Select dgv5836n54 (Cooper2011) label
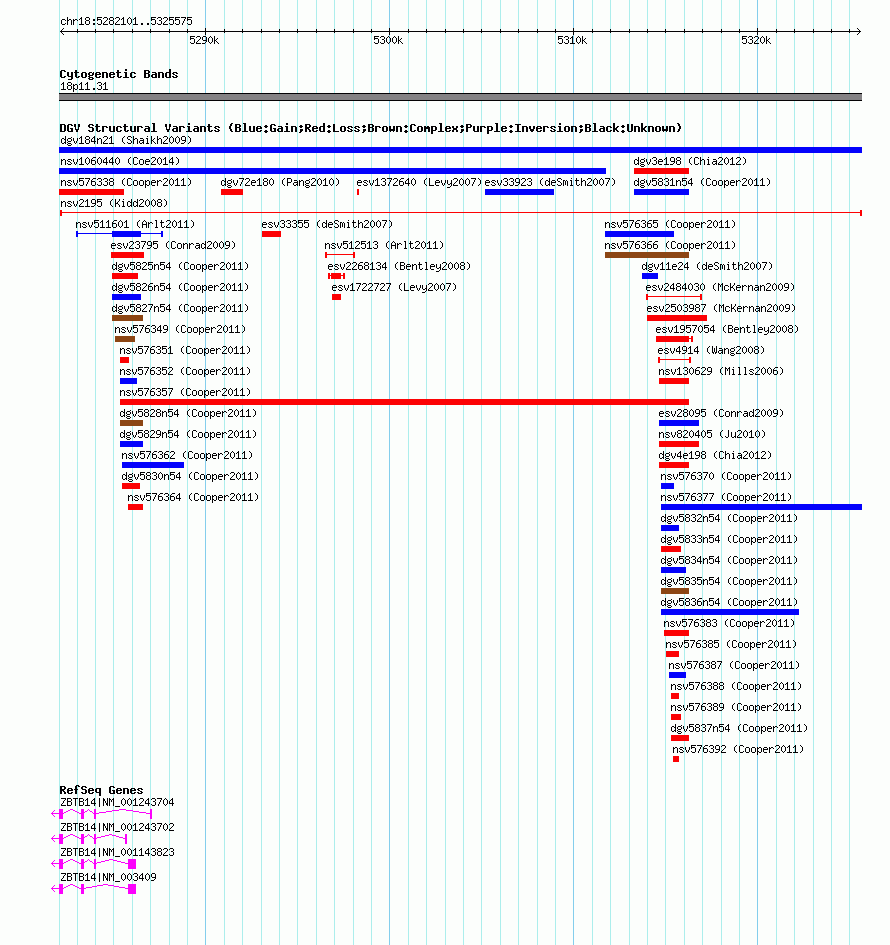 [x=729, y=603]
